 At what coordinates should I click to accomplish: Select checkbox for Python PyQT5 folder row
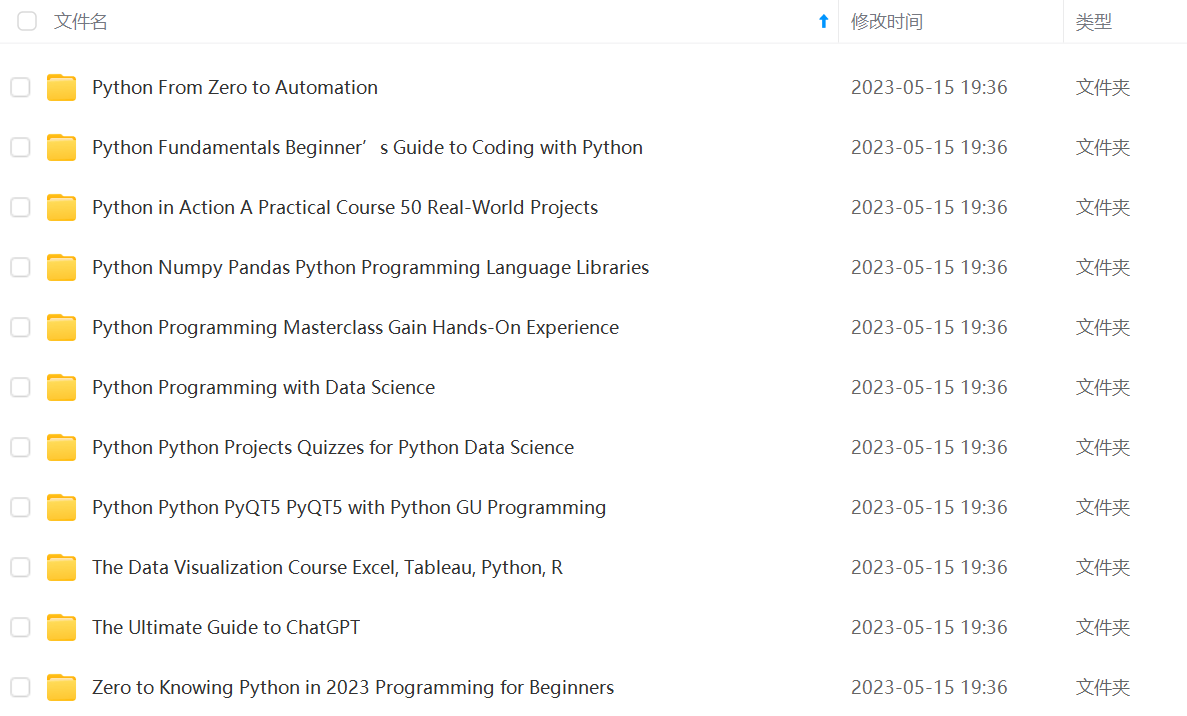(20, 508)
